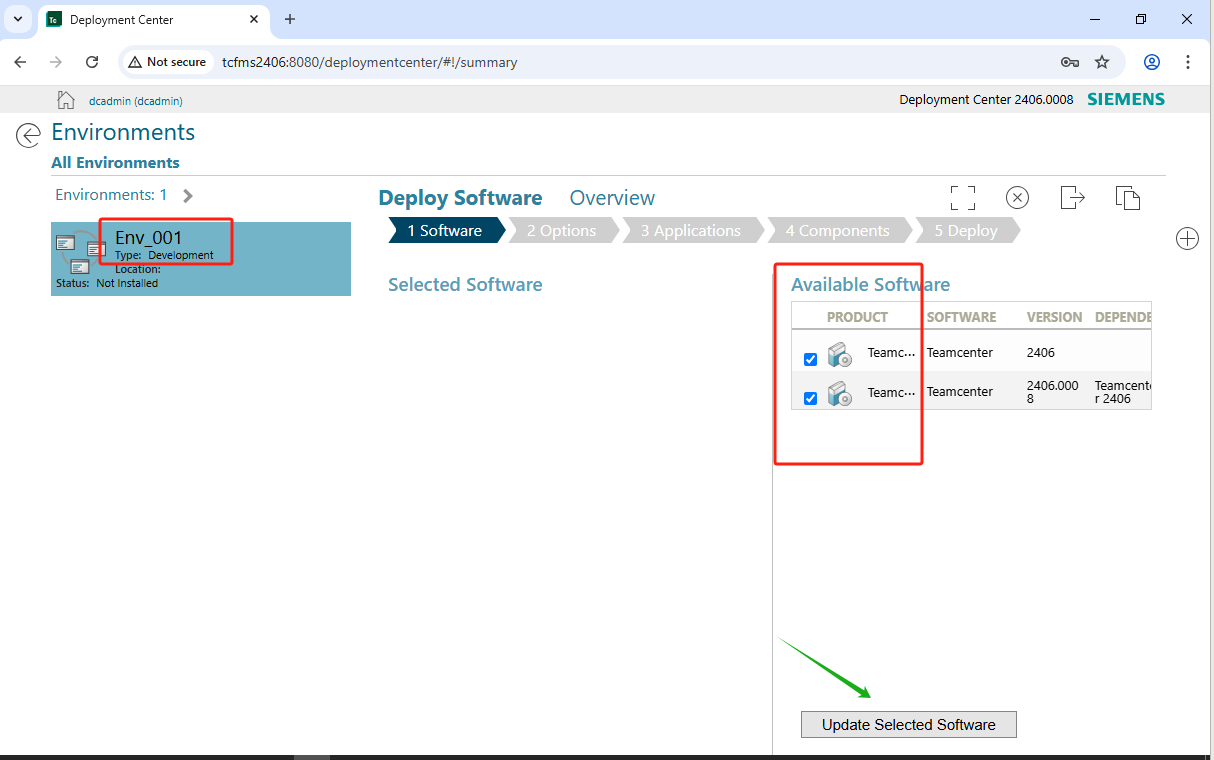Go to step 5 Deploy
Image resolution: width=1214 pixels, height=760 pixels.
(x=967, y=231)
